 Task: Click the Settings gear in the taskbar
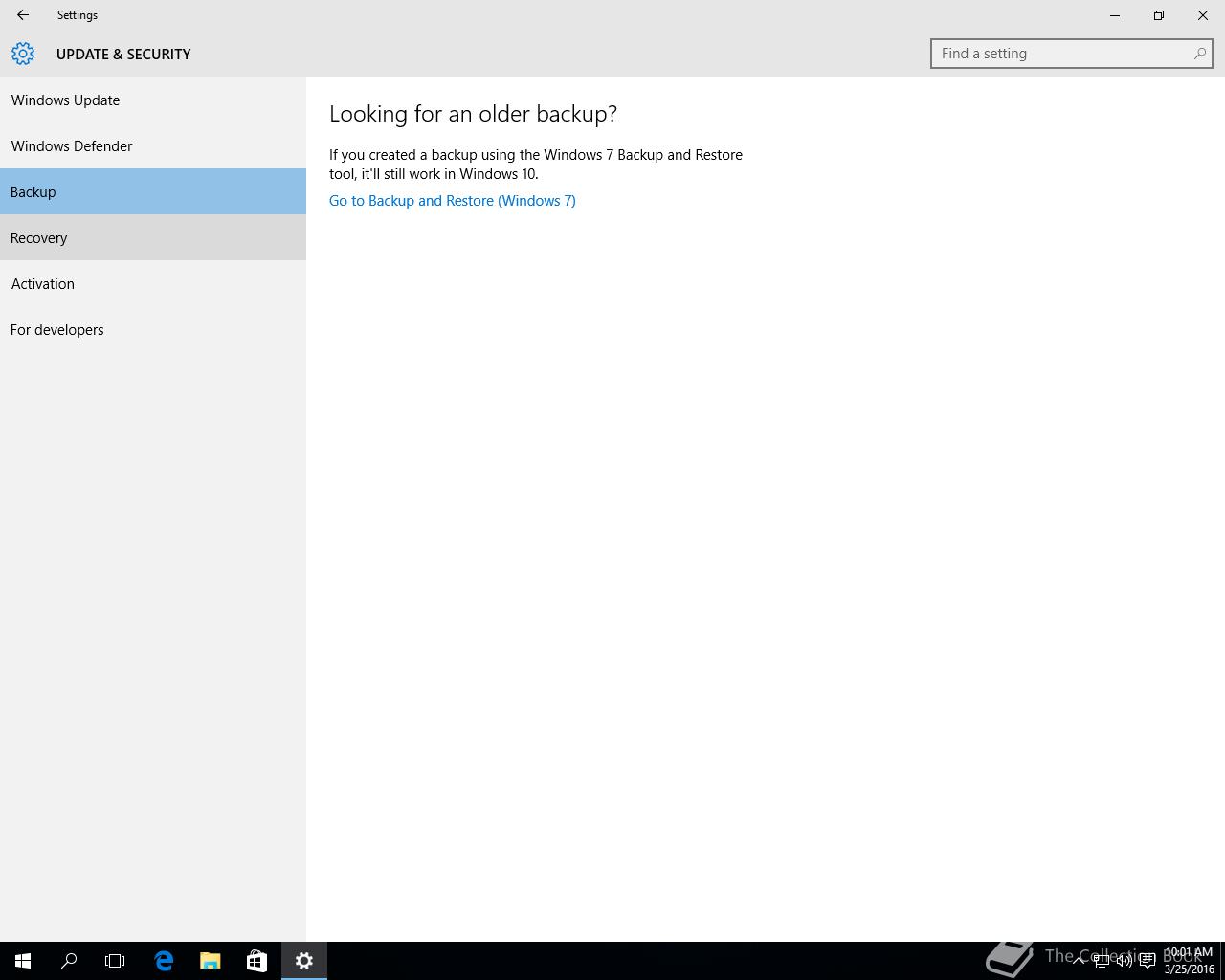click(304, 961)
